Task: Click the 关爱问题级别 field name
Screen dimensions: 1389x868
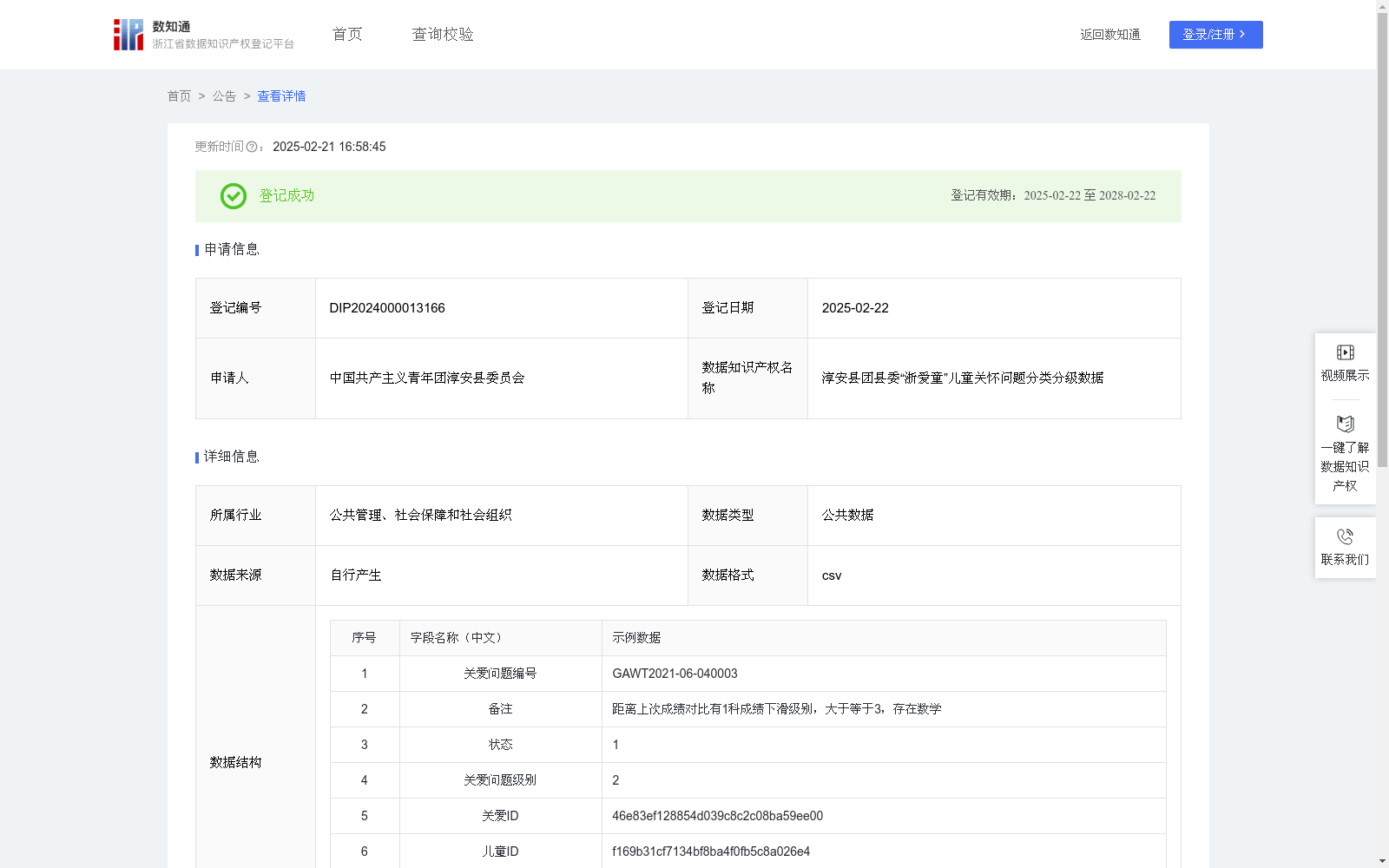Action: tap(500, 780)
